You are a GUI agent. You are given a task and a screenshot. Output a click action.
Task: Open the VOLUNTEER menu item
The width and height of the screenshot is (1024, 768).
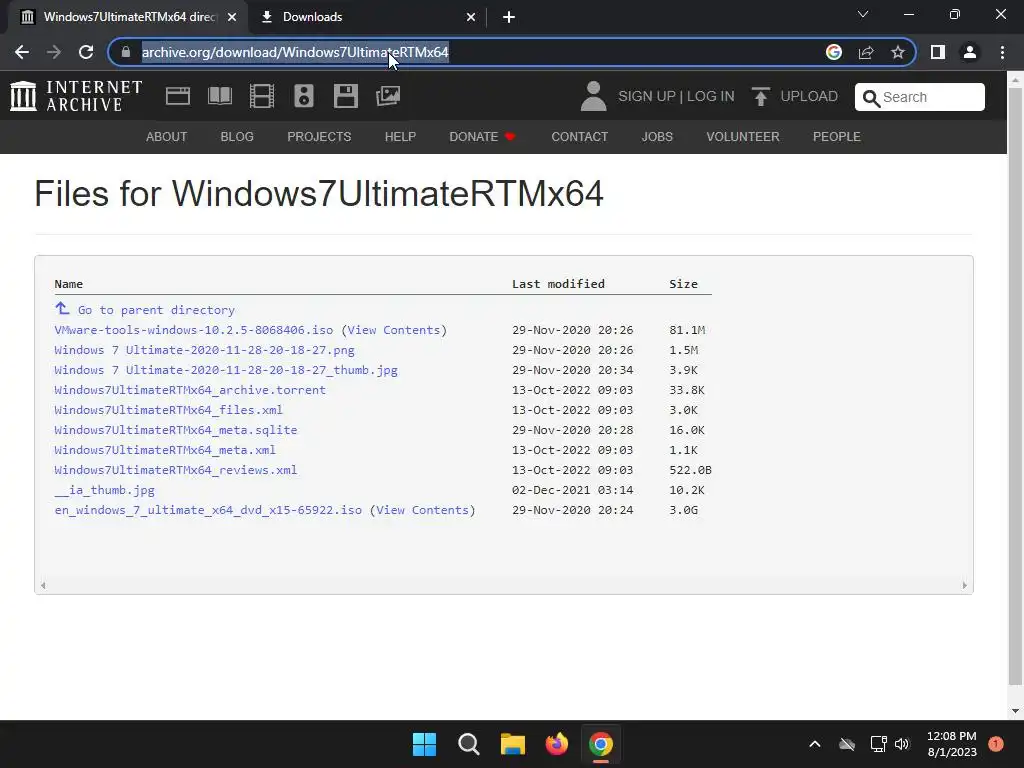(743, 136)
